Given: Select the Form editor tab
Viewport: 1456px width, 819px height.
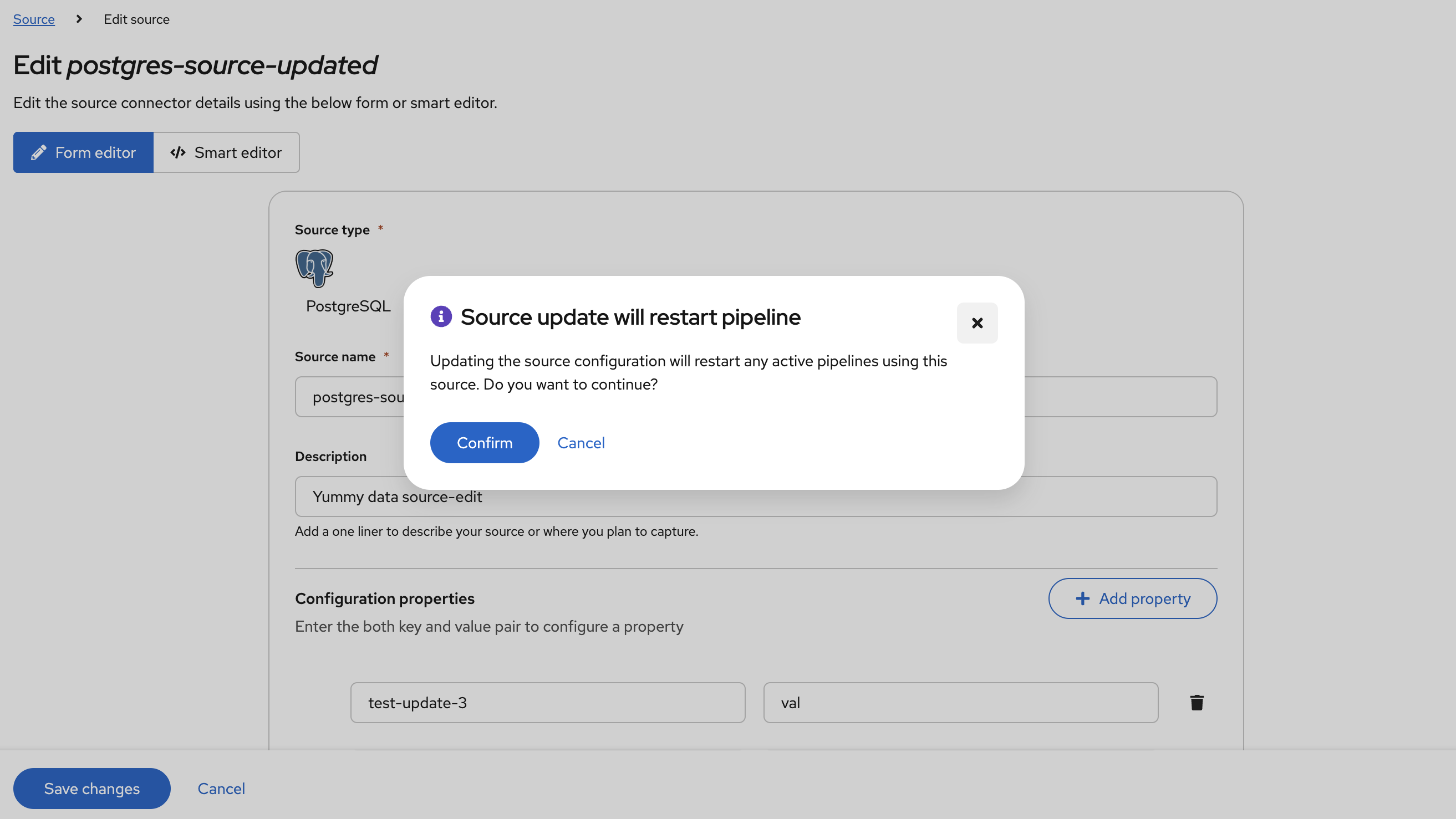Looking at the screenshot, I should [83, 152].
